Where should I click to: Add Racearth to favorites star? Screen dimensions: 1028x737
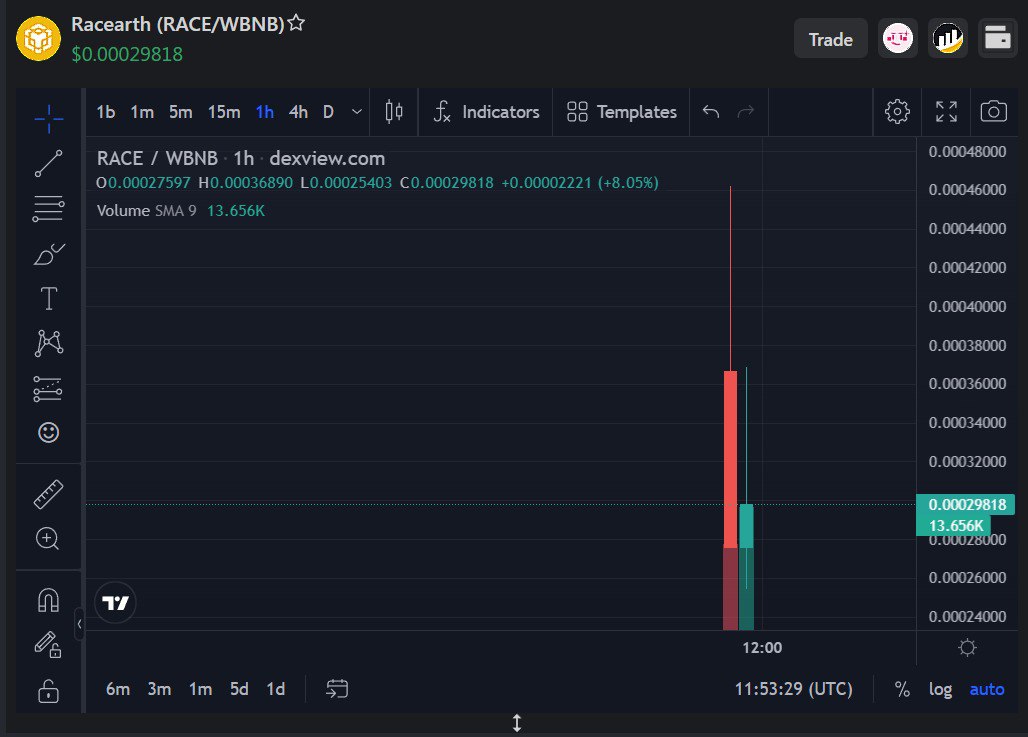296,24
